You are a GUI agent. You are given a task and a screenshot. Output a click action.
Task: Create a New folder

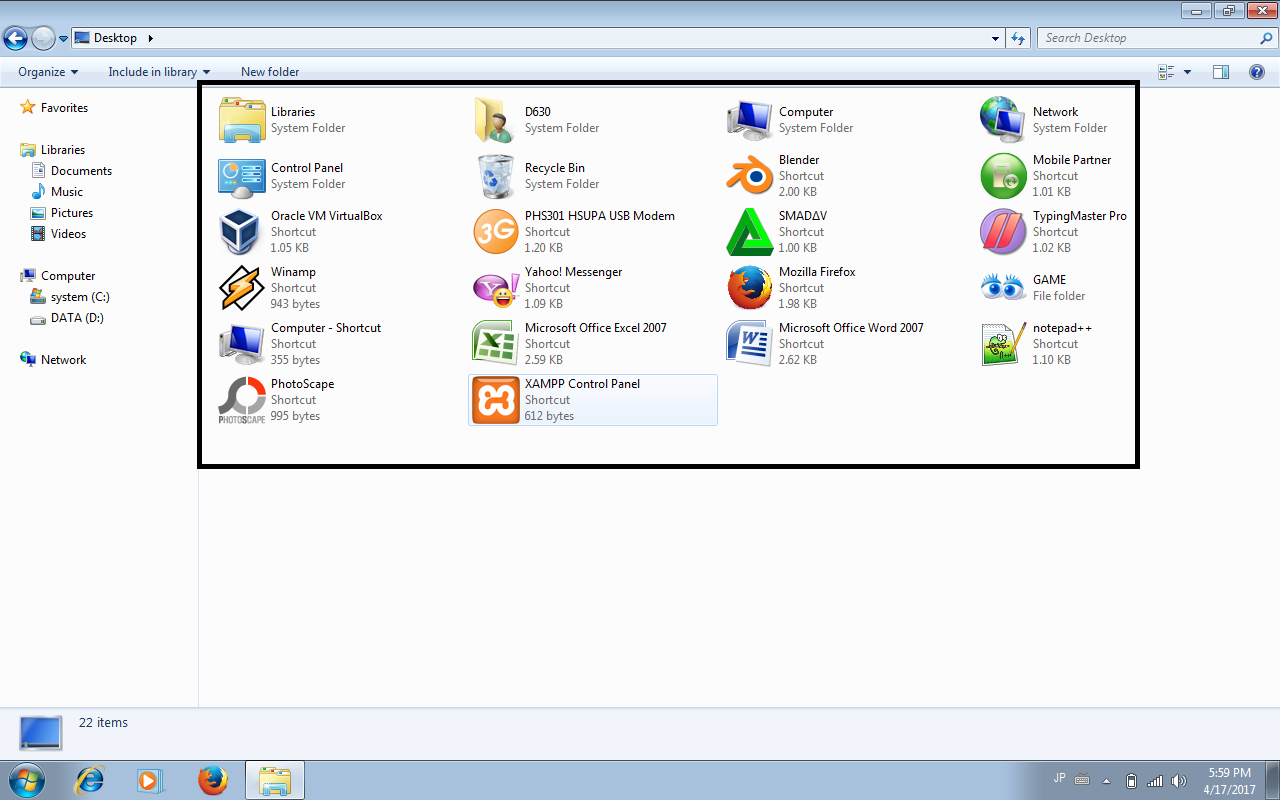pyautogui.click(x=270, y=72)
